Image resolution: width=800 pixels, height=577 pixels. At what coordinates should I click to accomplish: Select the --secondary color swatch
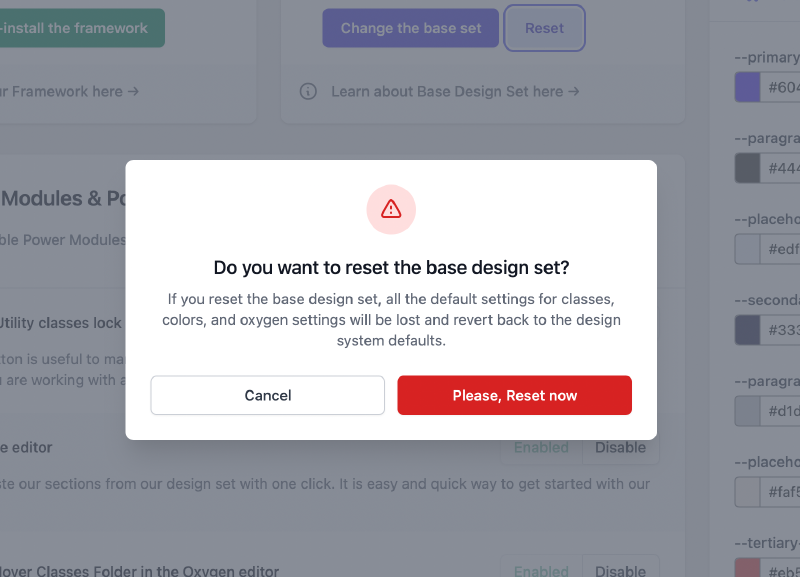747,329
